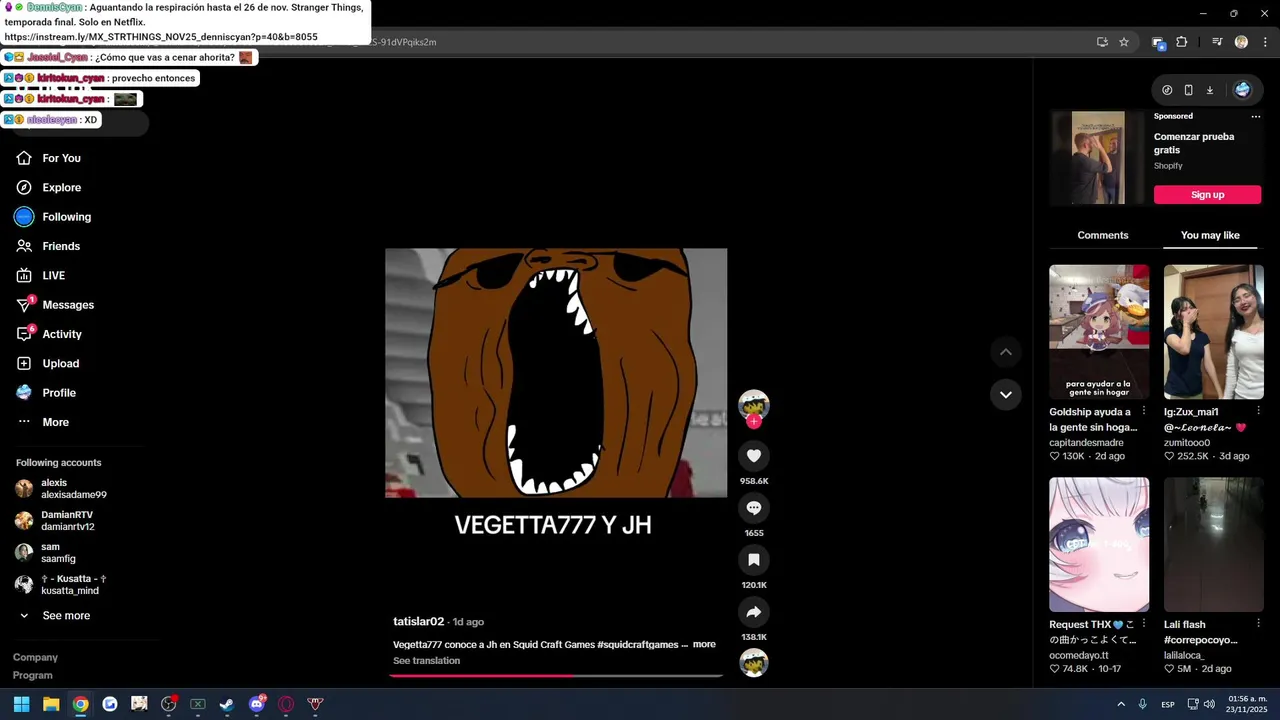Seek in the video progress bar

(x=556, y=676)
